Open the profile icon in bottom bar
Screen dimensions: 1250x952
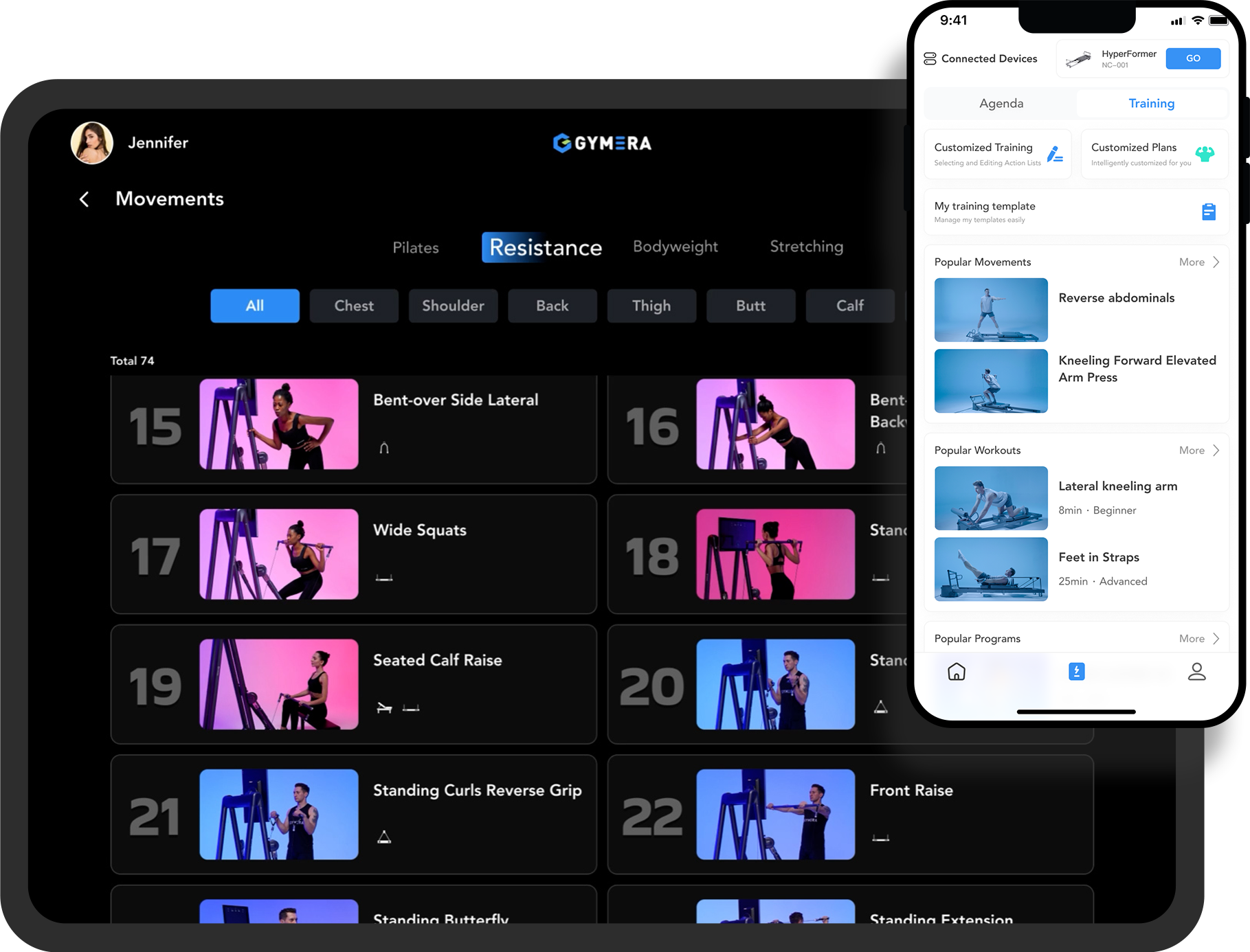[1196, 671]
